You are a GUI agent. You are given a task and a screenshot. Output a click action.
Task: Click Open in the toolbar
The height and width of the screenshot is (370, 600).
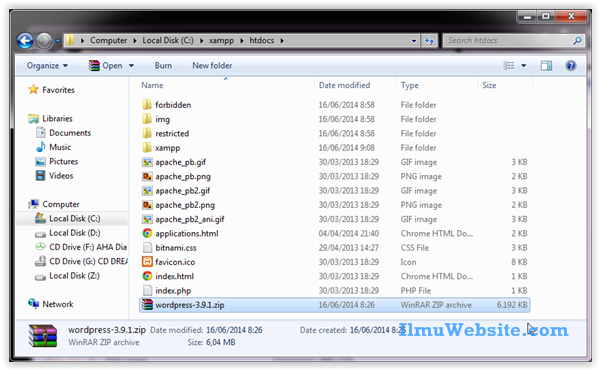(x=105, y=65)
